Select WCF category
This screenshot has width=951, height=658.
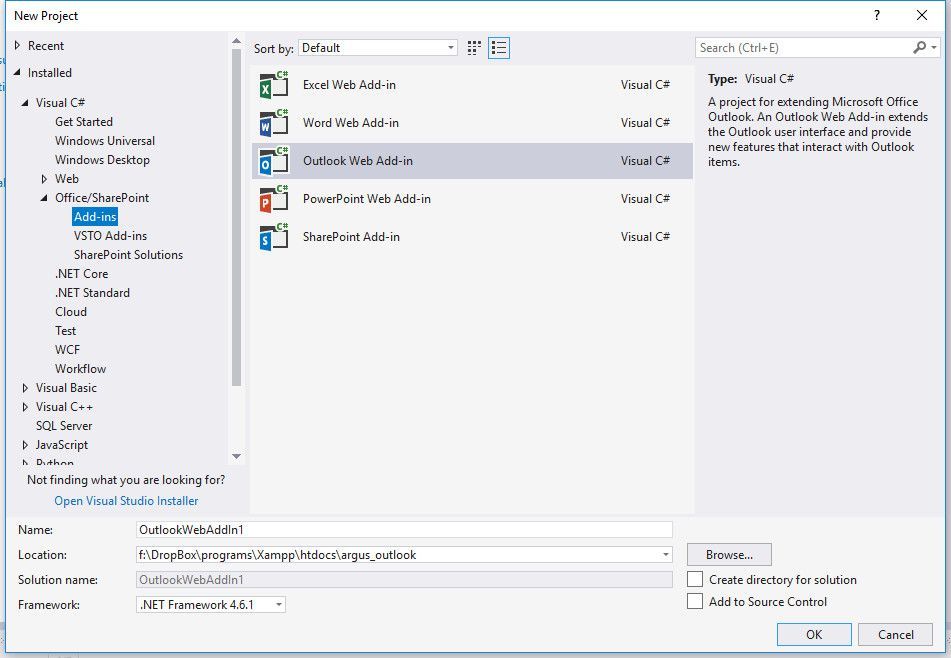[x=67, y=350]
